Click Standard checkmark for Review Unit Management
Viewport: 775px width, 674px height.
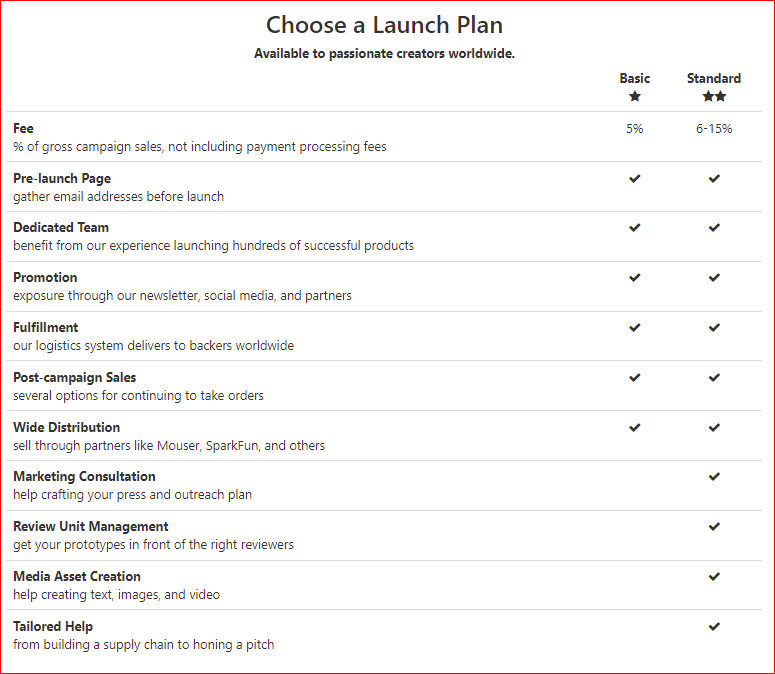pos(714,527)
